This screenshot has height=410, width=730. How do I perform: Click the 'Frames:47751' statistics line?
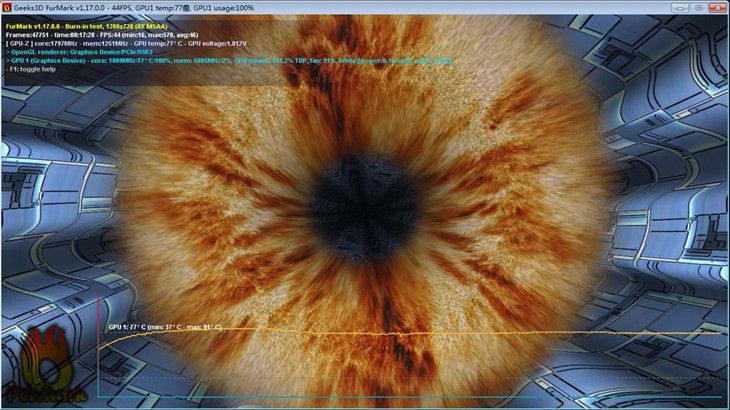[x=102, y=35]
